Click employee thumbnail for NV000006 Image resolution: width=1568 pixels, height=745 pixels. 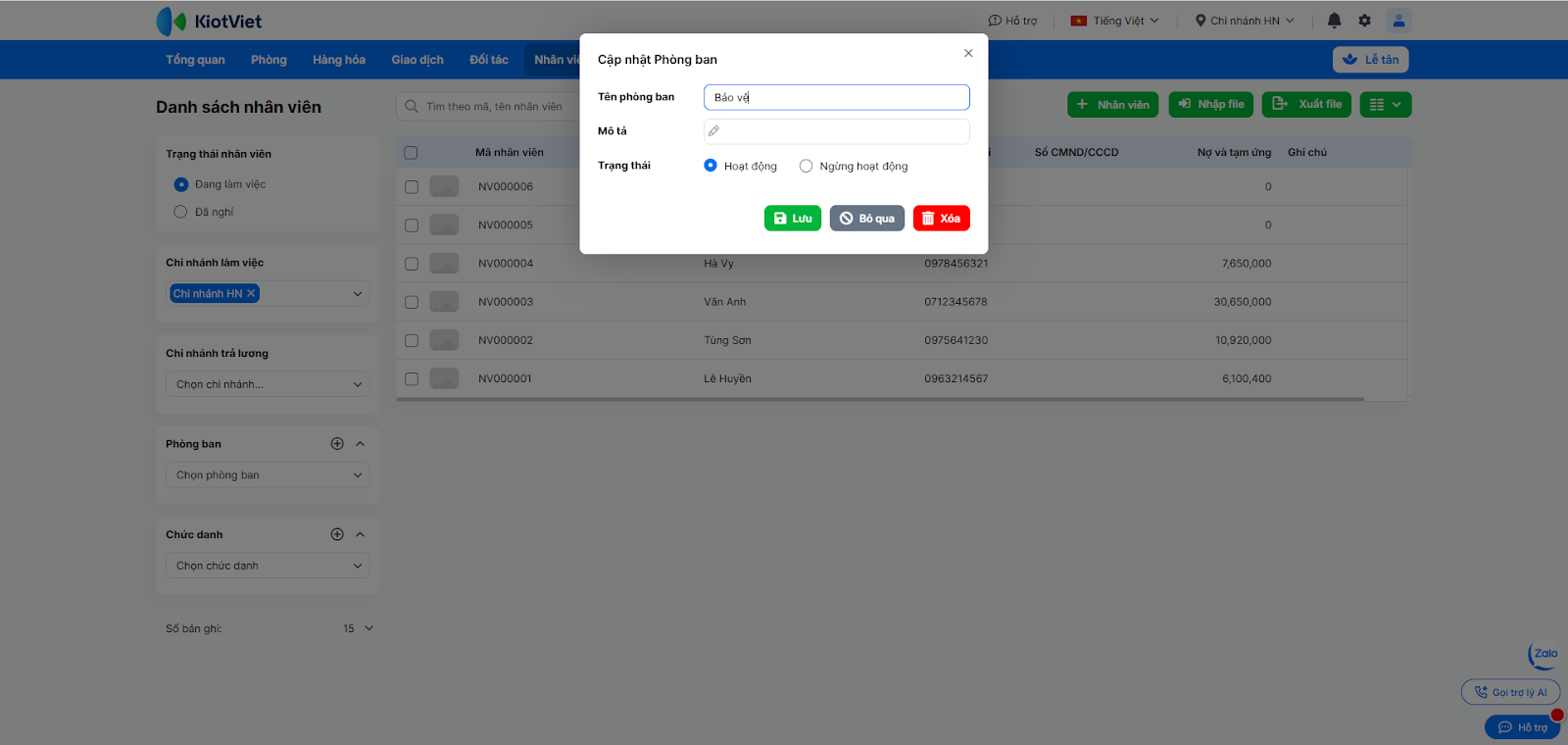(x=444, y=186)
